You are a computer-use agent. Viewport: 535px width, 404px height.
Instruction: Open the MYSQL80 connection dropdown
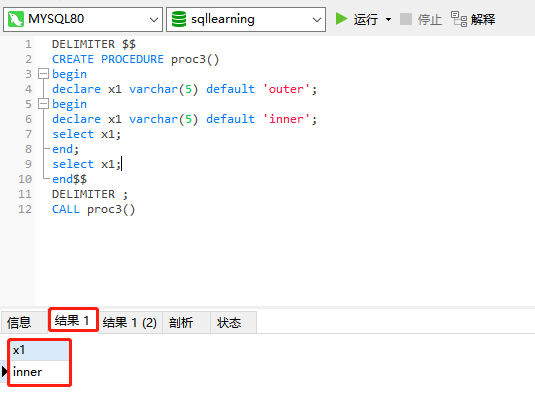[83, 19]
